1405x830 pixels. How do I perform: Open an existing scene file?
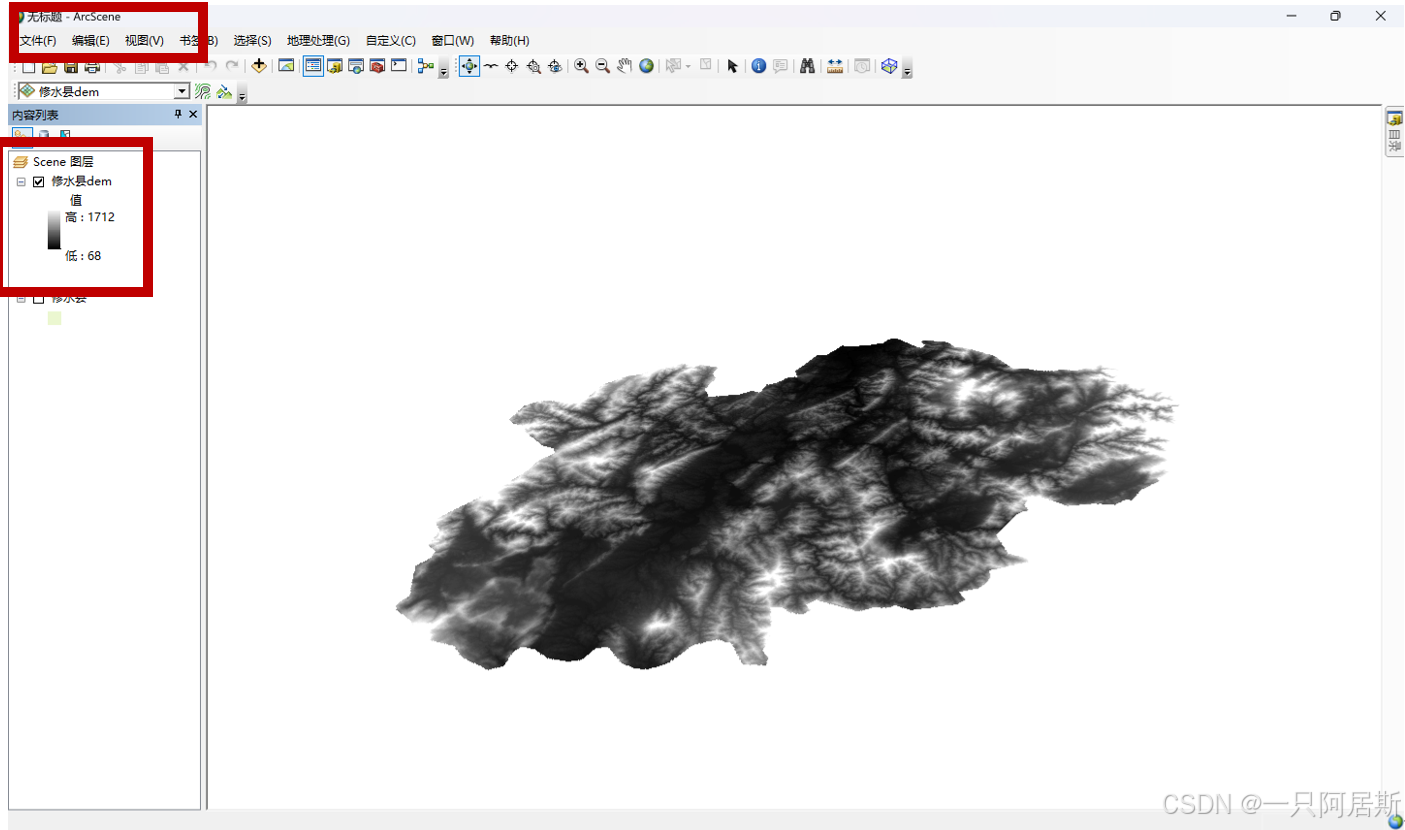point(50,66)
